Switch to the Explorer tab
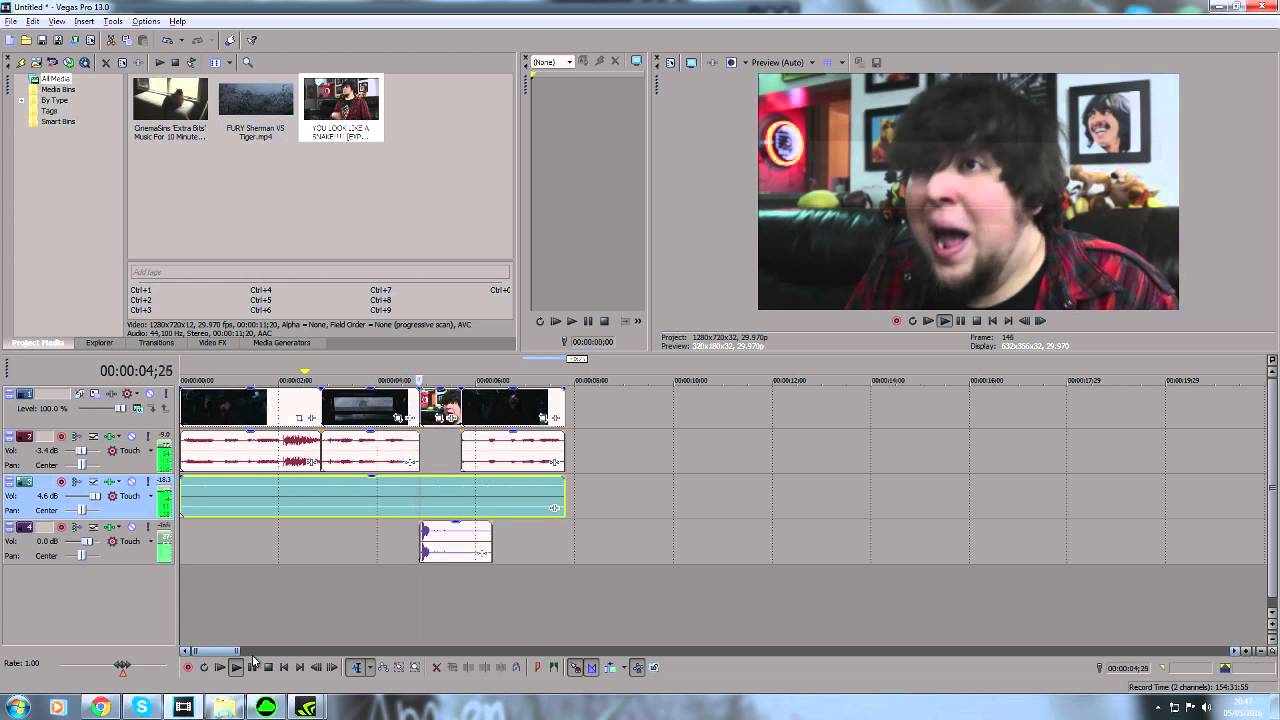Image resolution: width=1280 pixels, height=720 pixels. pyautogui.click(x=99, y=343)
